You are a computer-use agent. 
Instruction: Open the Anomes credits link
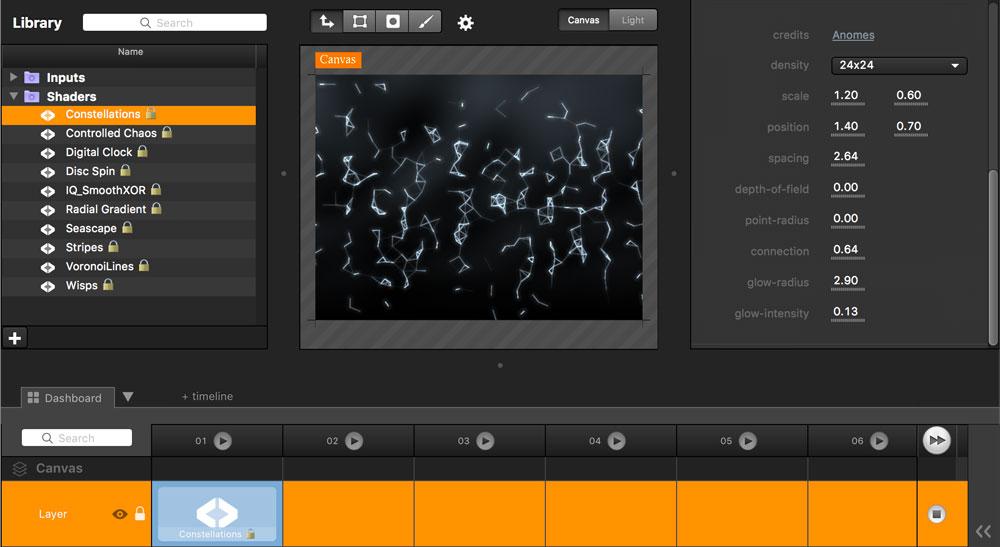[x=853, y=35]
